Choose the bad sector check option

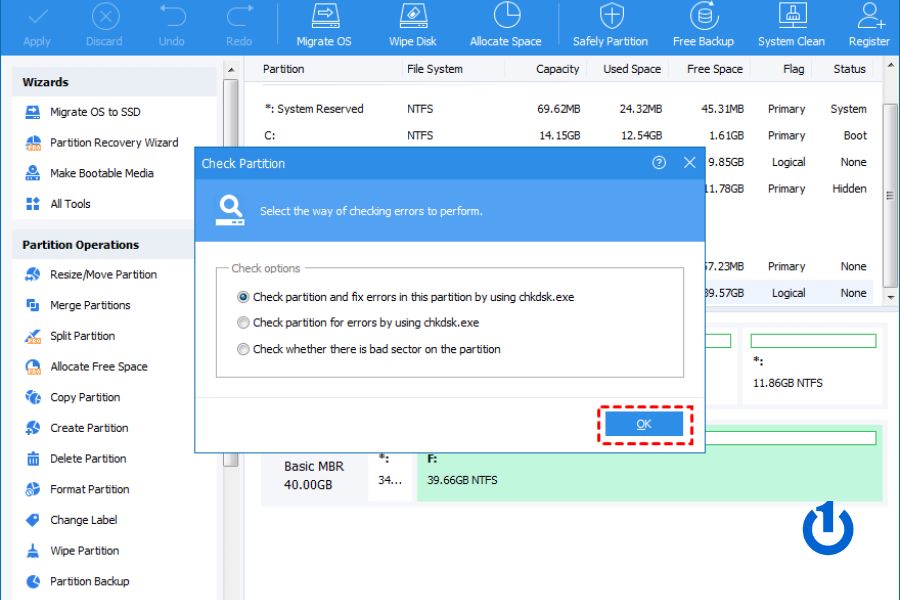coord(243,349)
